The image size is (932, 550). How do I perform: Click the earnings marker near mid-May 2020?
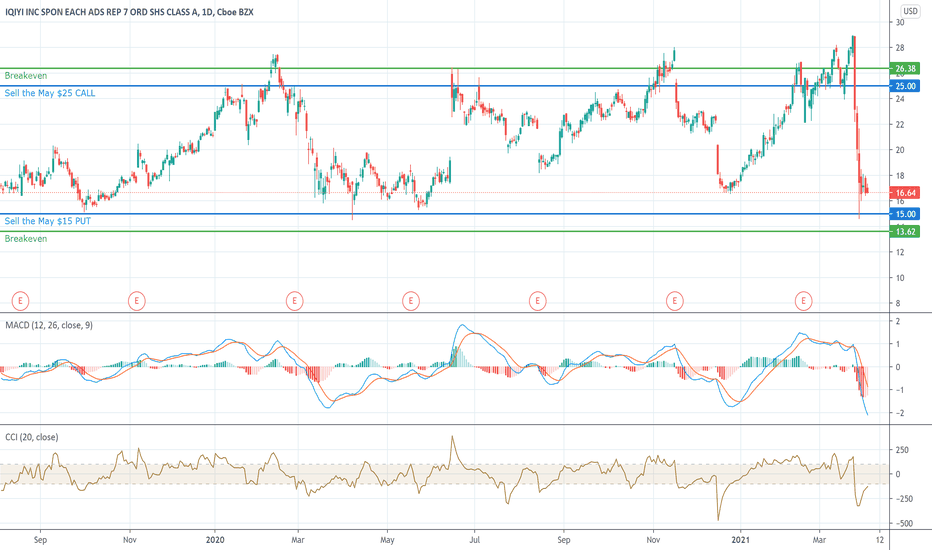411,301
